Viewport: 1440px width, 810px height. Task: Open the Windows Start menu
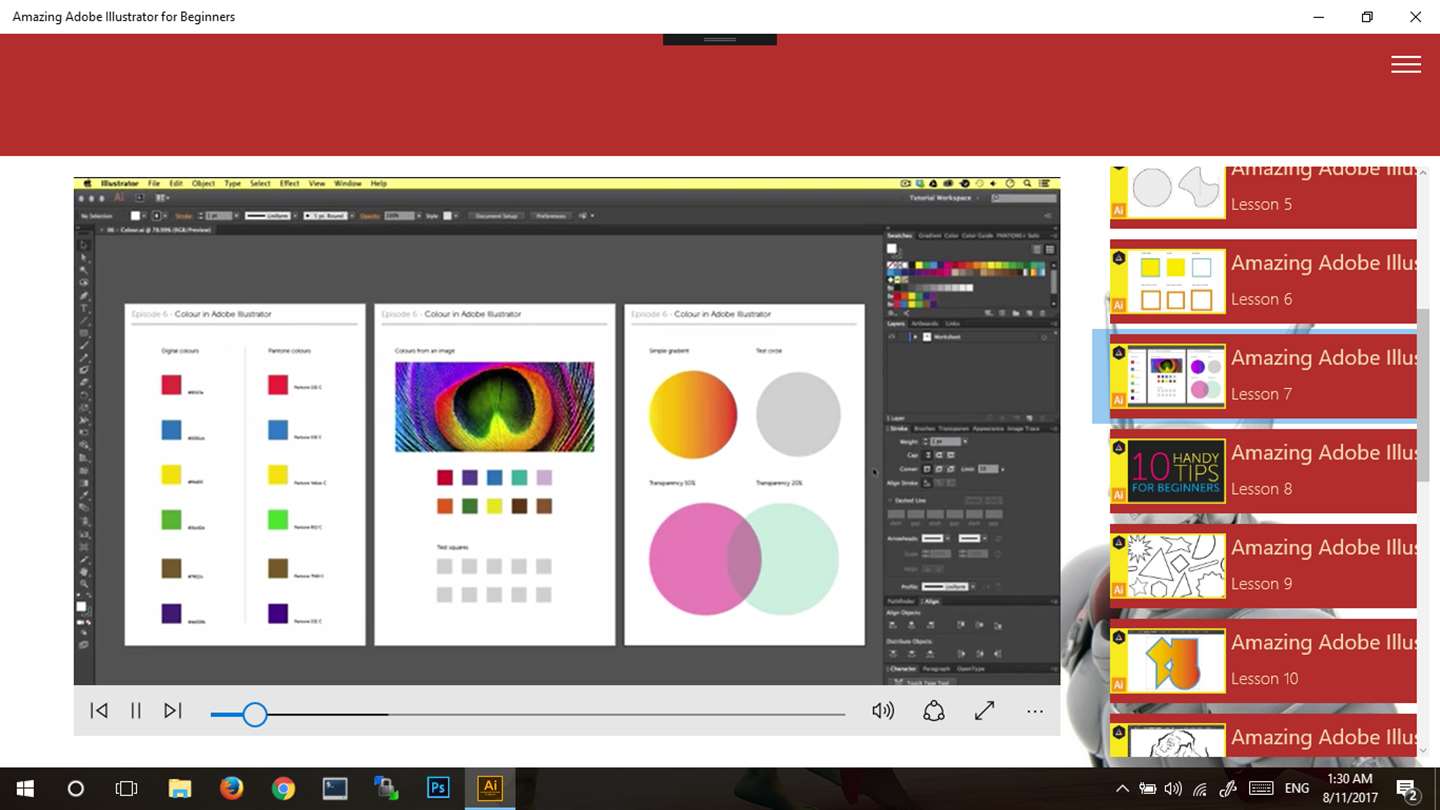tap(24, 789)
